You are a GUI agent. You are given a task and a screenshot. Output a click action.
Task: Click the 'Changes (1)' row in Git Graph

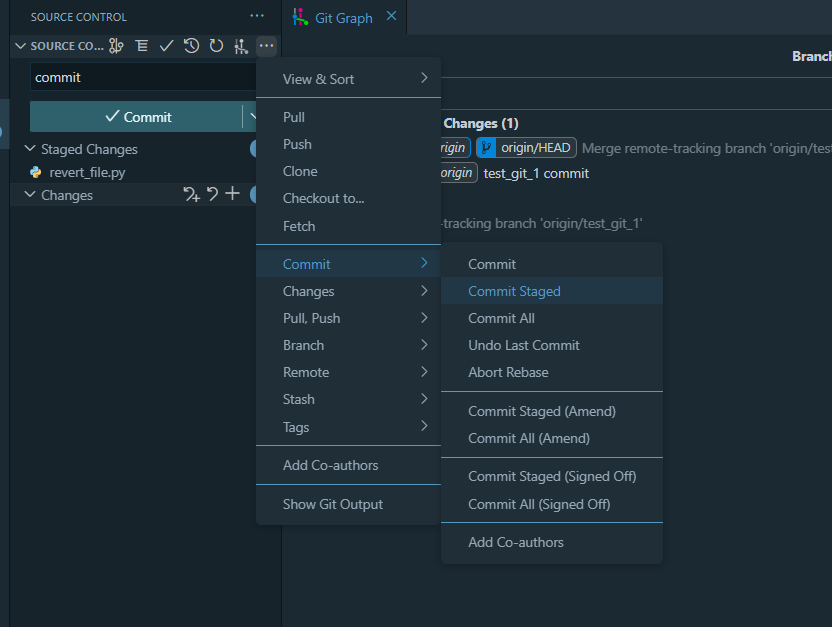[x=481, y=123]
